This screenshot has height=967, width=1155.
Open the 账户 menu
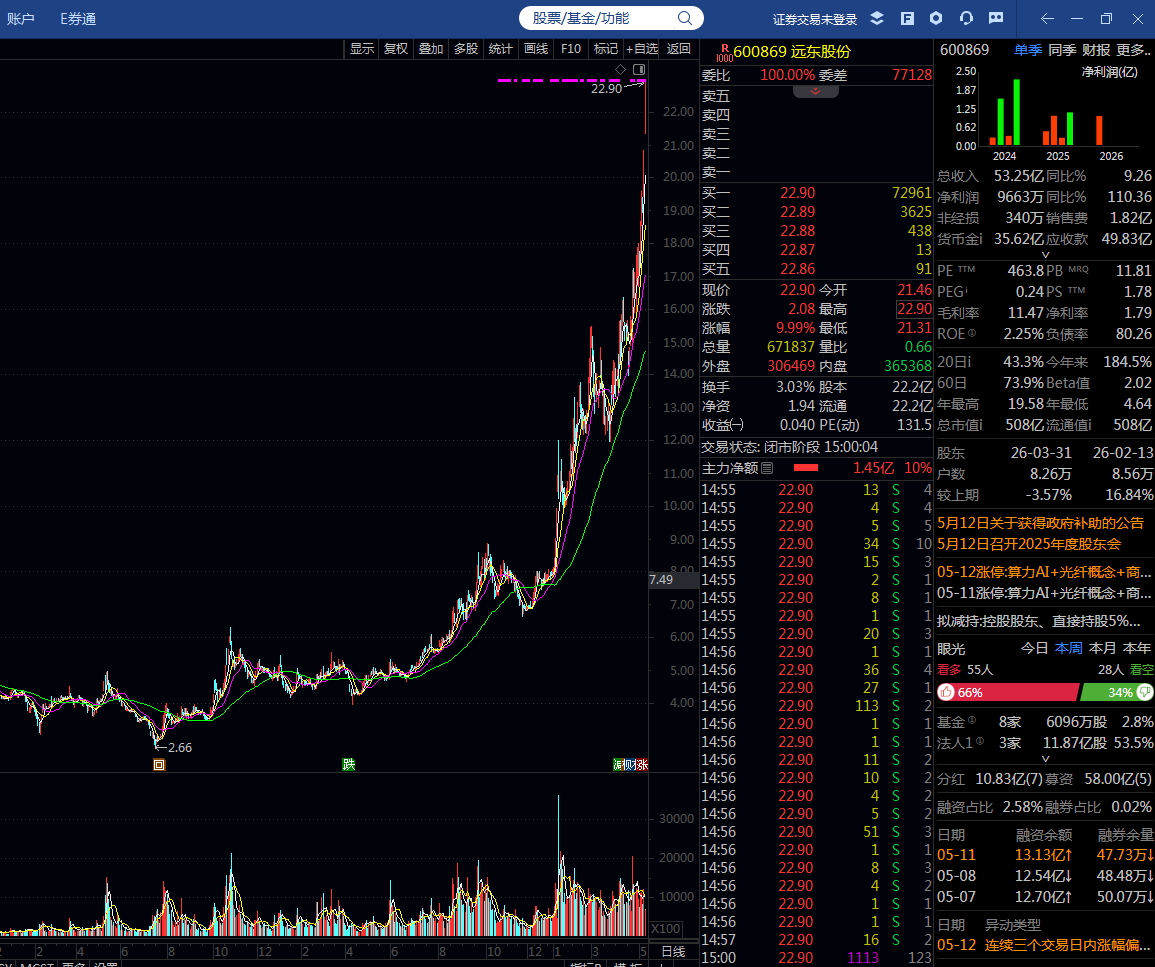coord(21,19)
